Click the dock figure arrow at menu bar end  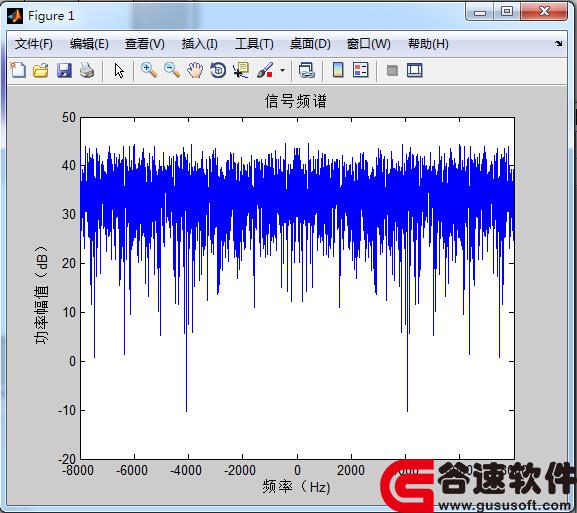pos(559,43)
